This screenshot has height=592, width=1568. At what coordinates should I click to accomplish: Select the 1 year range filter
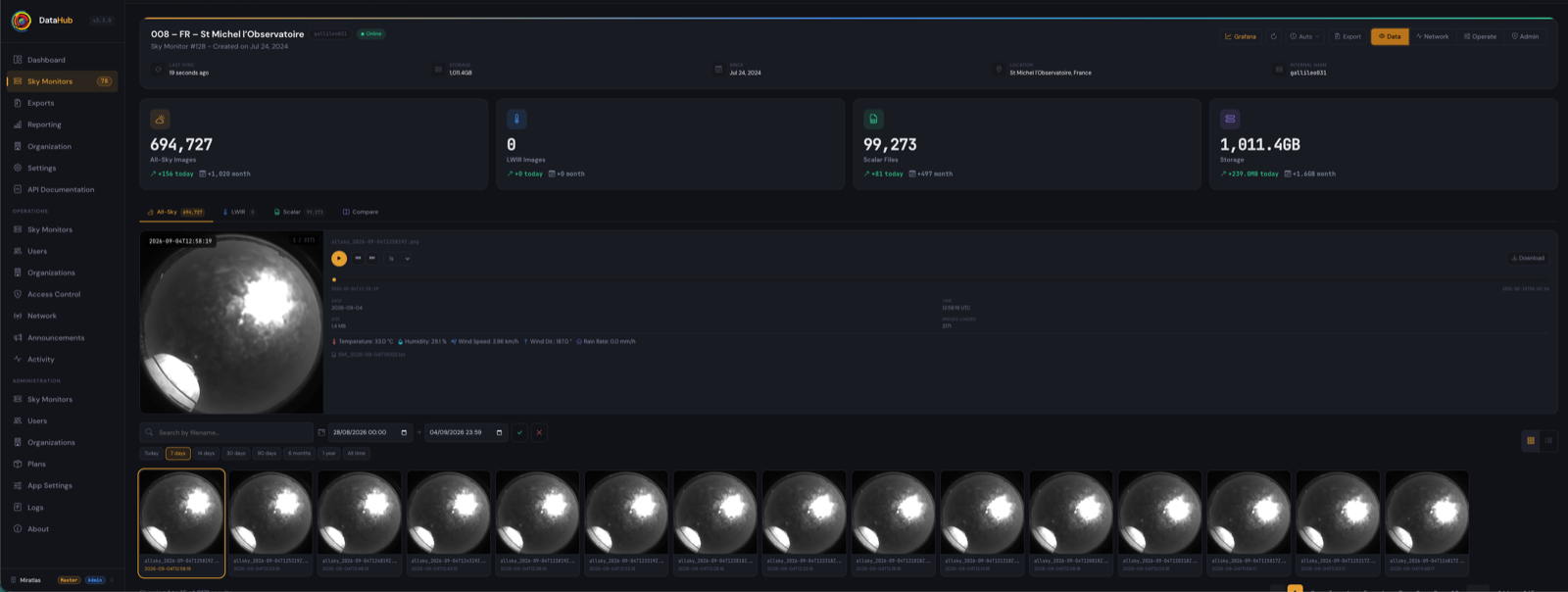329,453
